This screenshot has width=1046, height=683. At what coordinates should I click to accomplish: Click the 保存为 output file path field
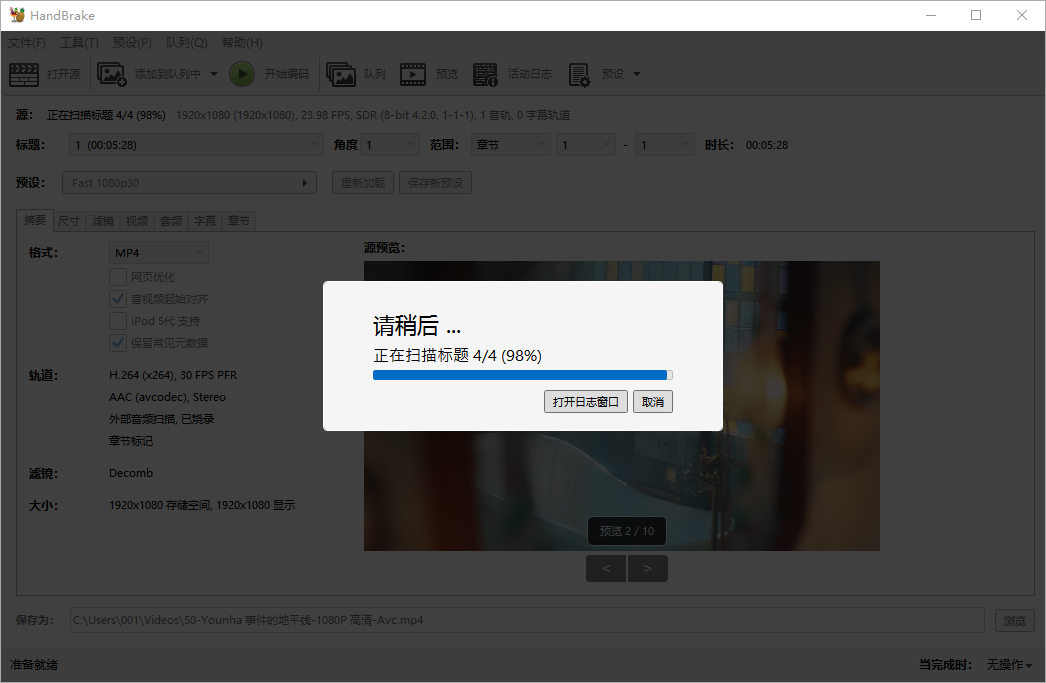(527, 620)
